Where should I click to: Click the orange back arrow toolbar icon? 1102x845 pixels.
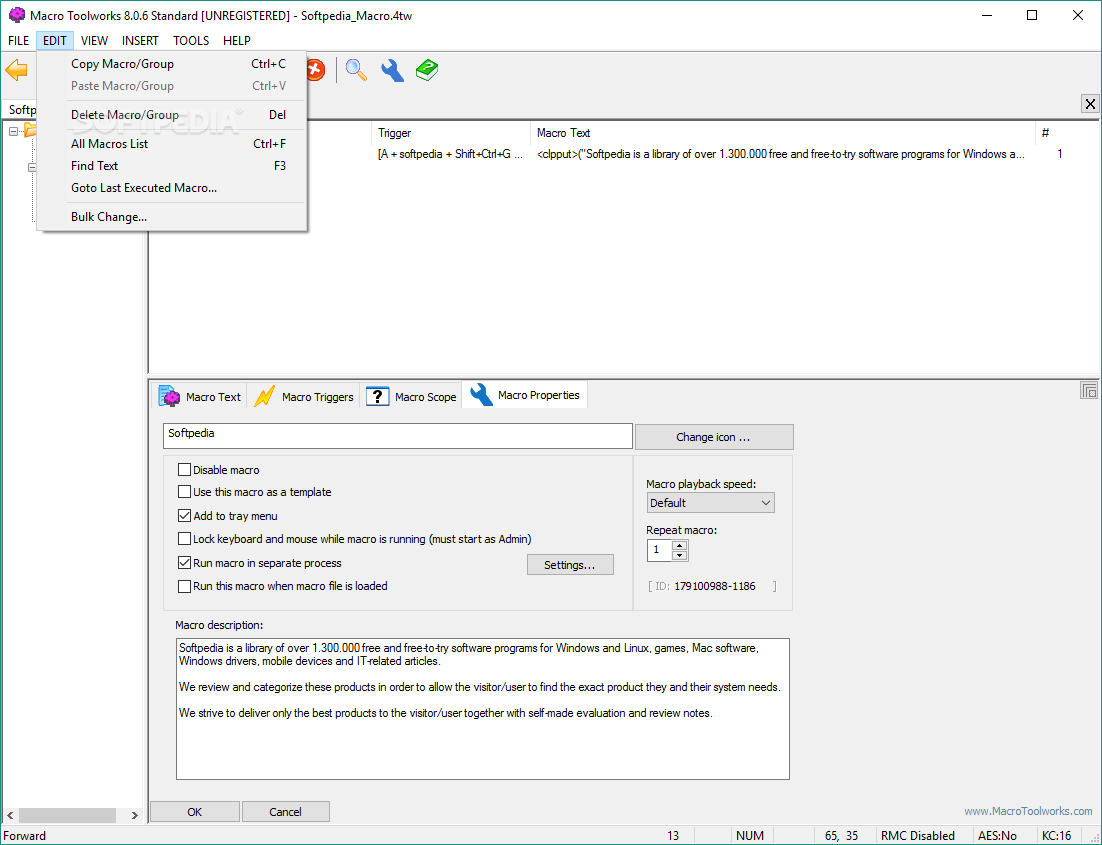pyautogui.click(x=16, y=70)
